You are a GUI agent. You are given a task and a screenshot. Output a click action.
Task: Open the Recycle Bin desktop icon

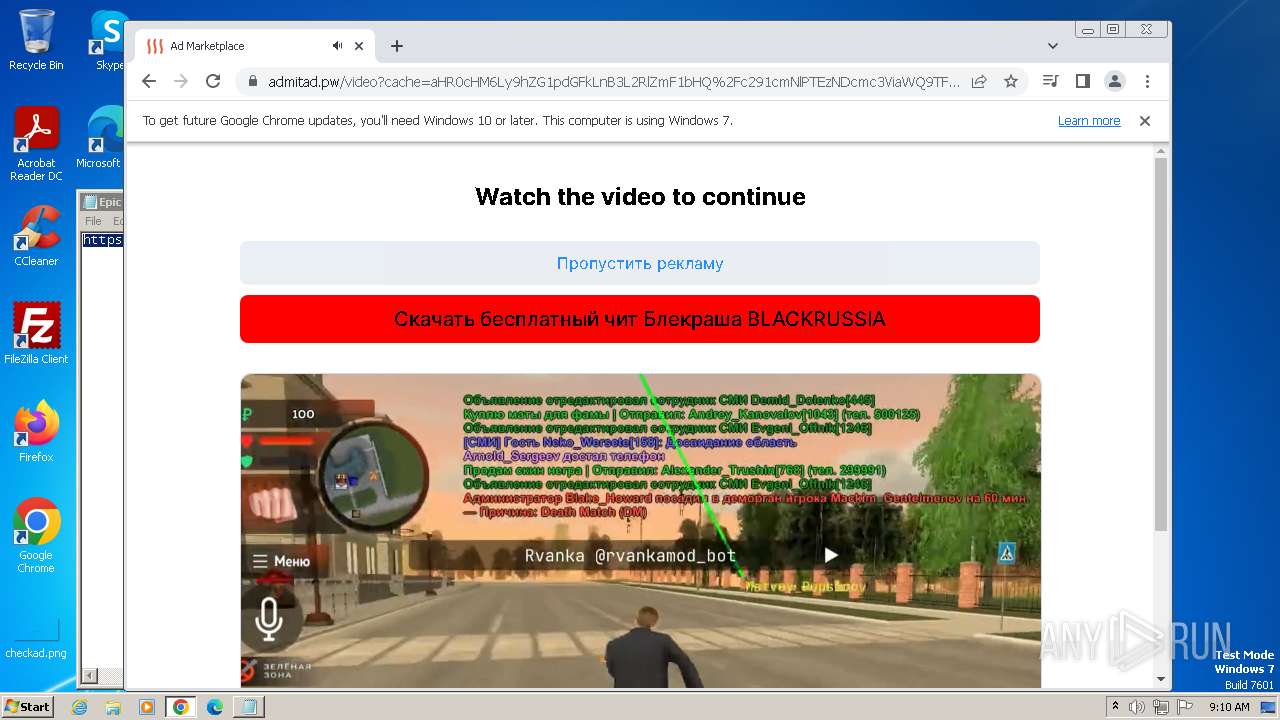[36, 40]
